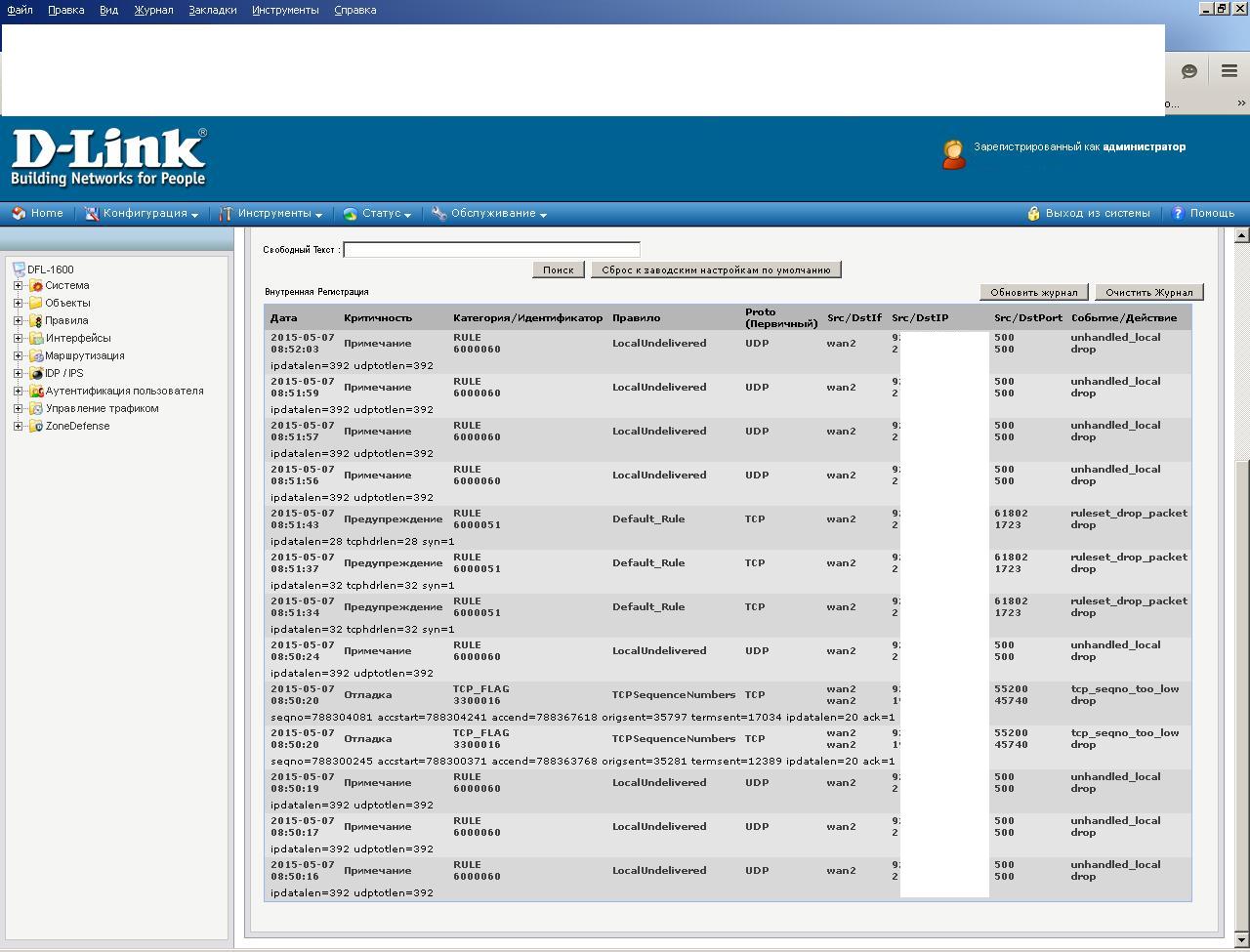Click the page scrollbar up arrow

(1242, 235)
